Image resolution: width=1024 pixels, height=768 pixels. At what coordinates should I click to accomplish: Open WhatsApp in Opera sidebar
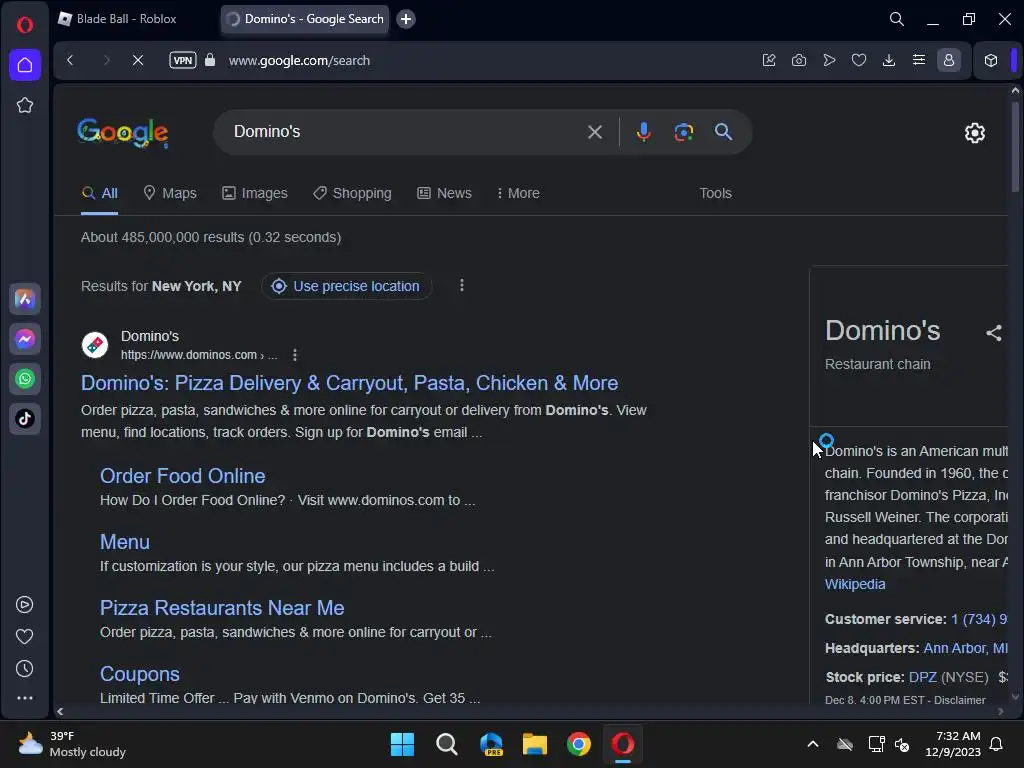click(x=25, y=379)
